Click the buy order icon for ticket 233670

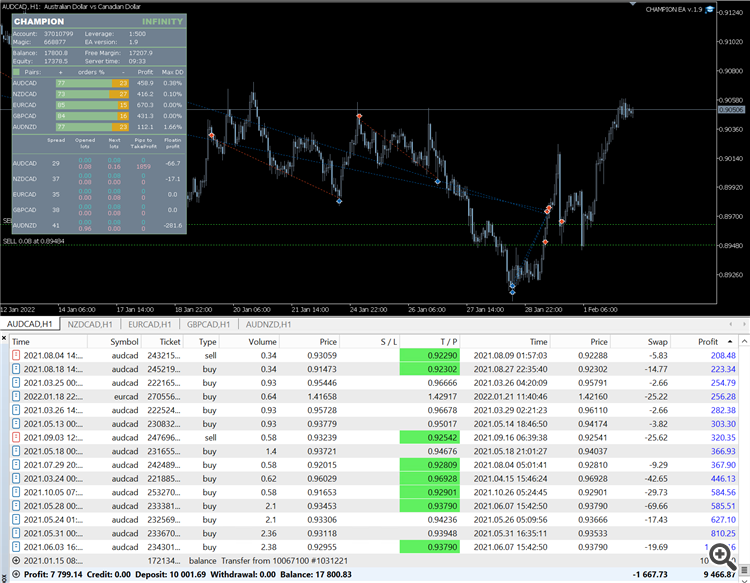pyautogui.click(x=16, y=533)
